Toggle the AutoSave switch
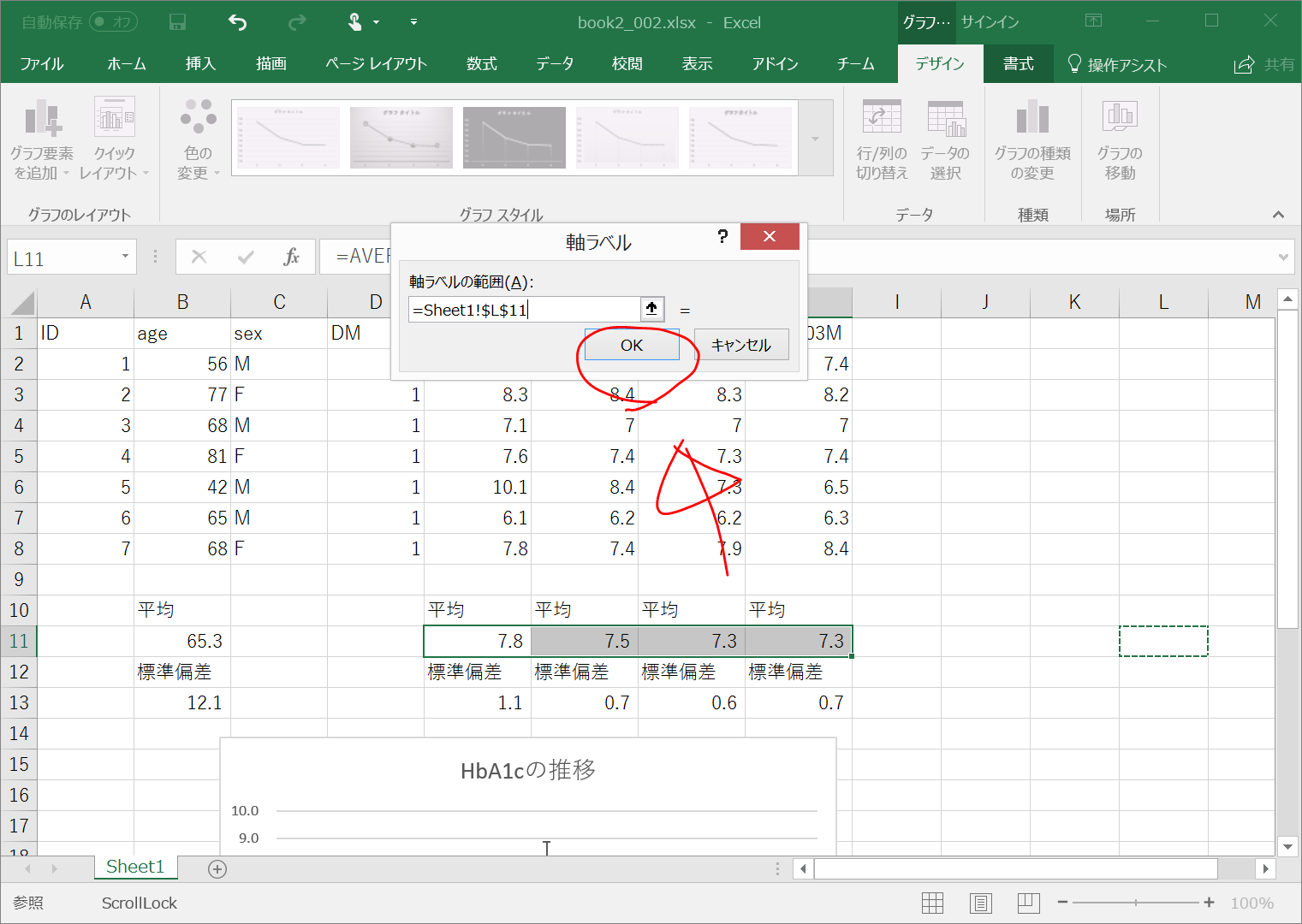The width and height of the screenshot is (1302, 924). pyautogui.click(x=113, y=22)
